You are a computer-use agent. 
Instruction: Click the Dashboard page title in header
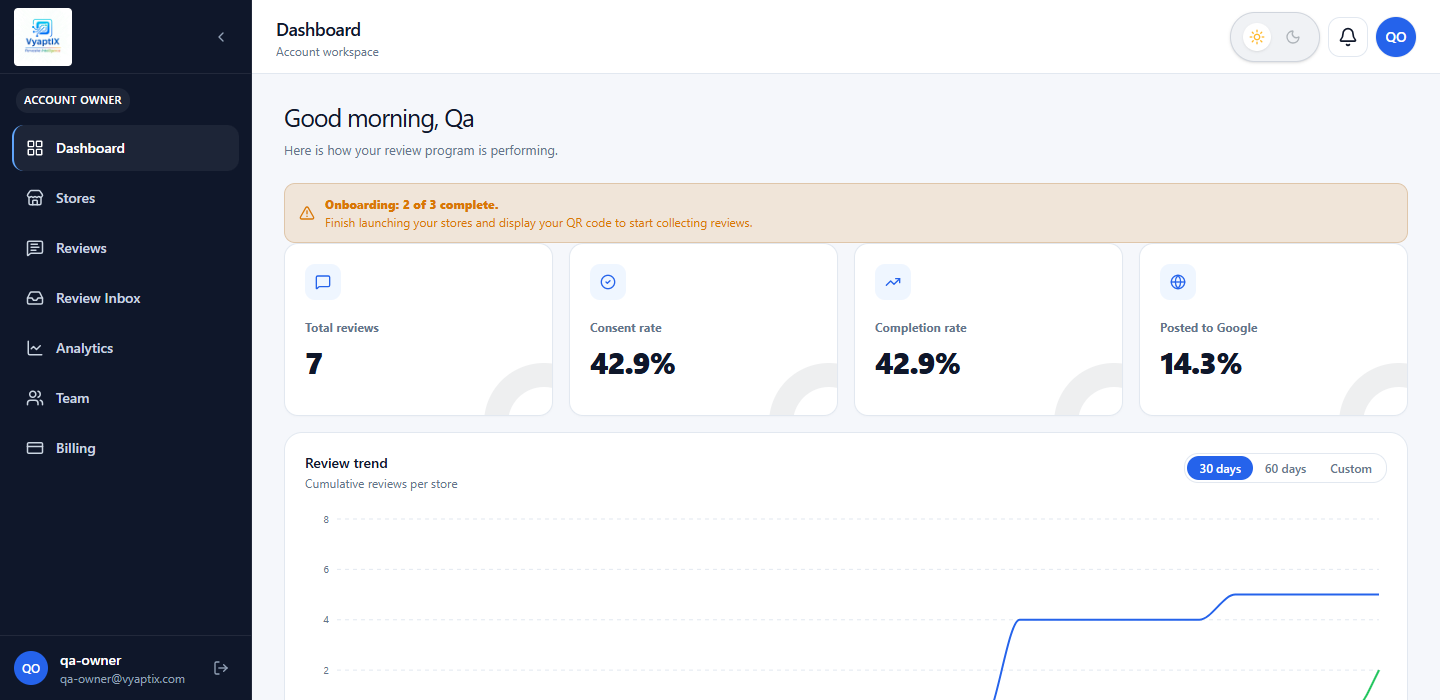coord(318,30)
